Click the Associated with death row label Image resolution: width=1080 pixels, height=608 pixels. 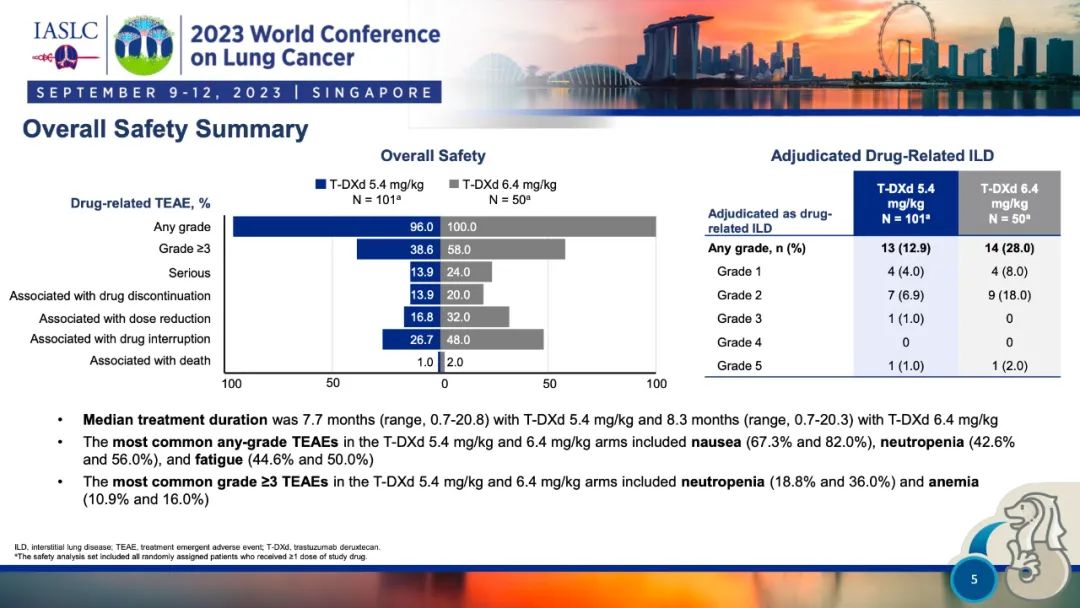coord(150,361)
